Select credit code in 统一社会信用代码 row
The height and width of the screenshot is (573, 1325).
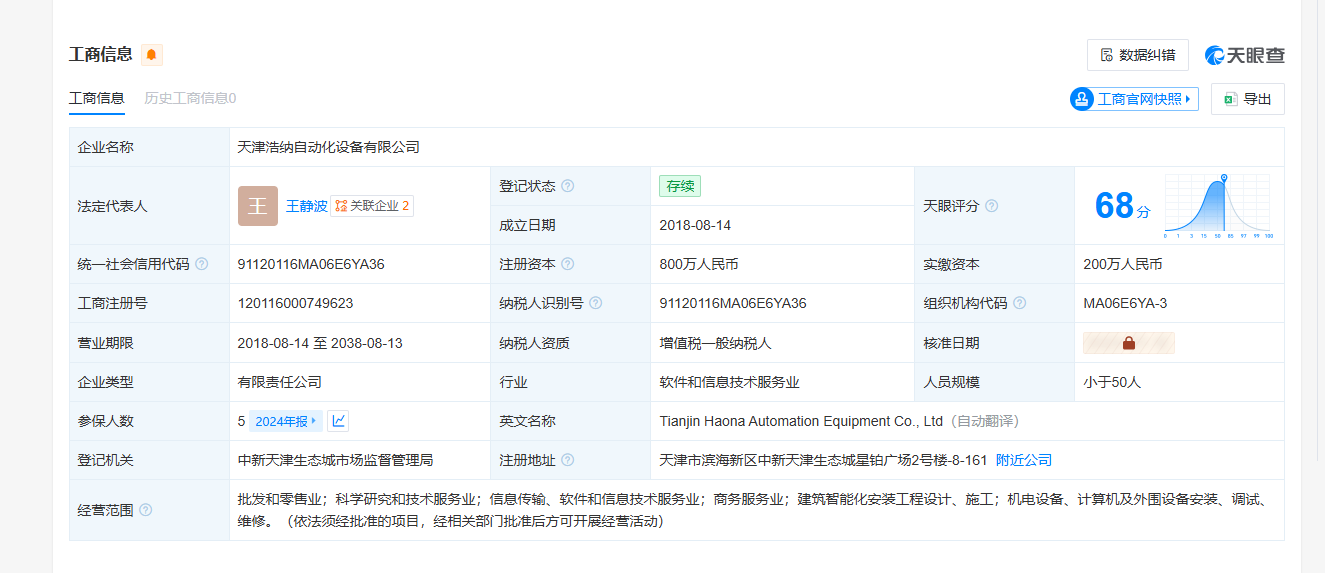(x=311, y=264)
